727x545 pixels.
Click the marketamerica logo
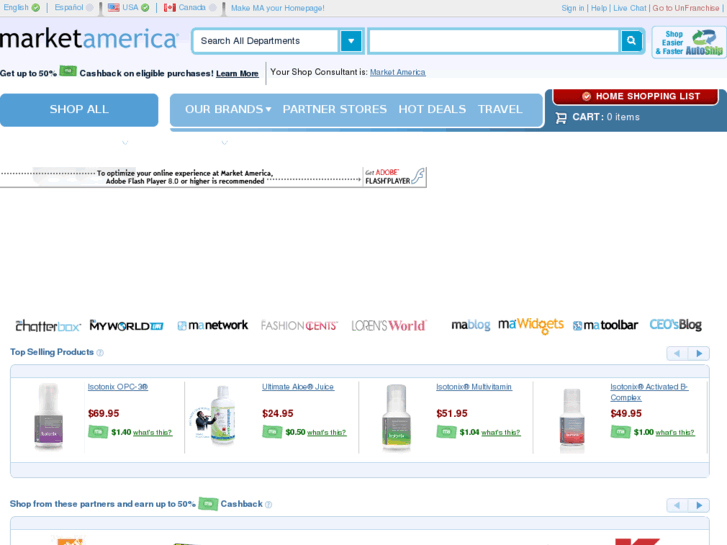89,39
